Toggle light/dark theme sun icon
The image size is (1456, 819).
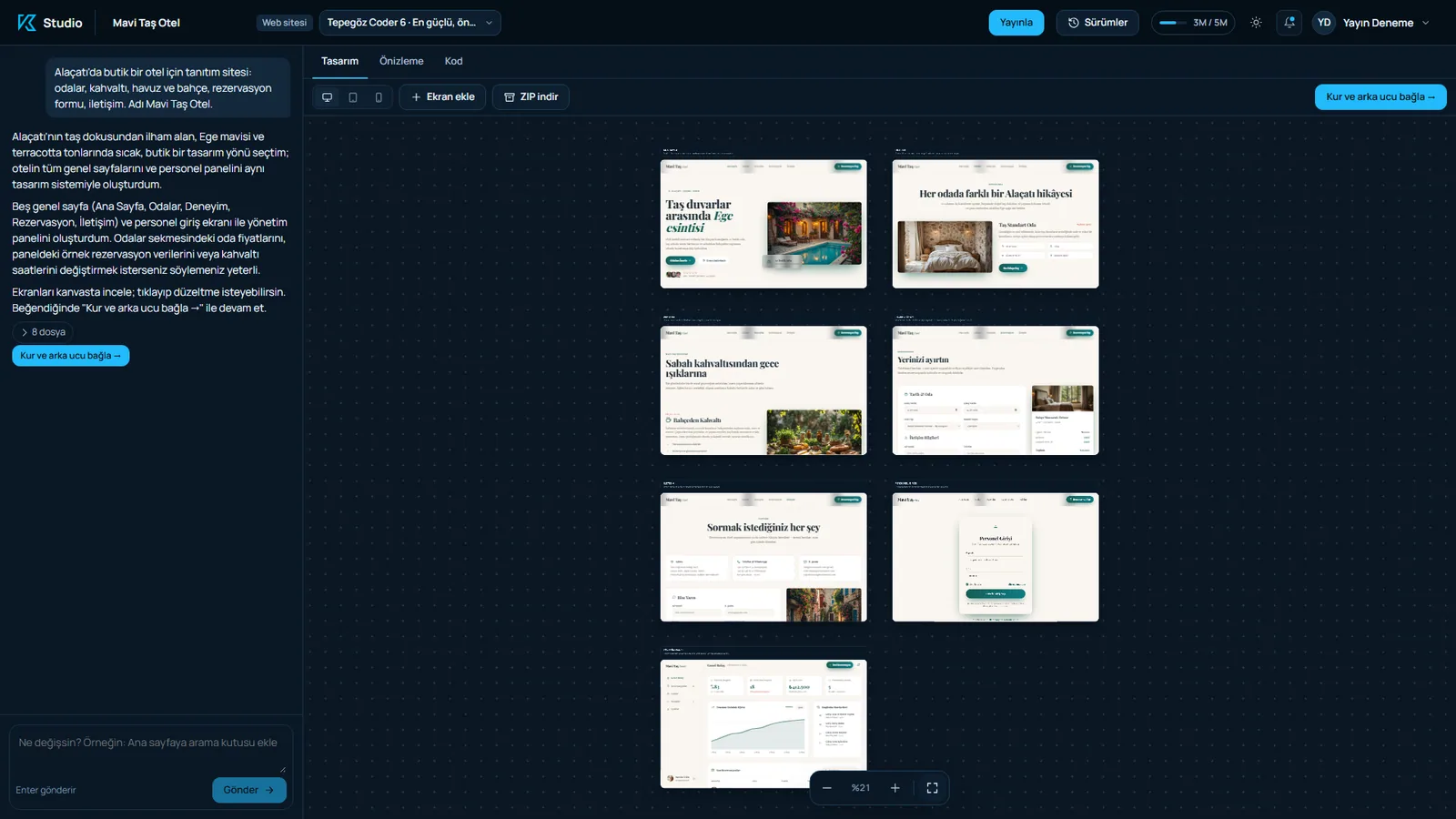[1256, 23]
